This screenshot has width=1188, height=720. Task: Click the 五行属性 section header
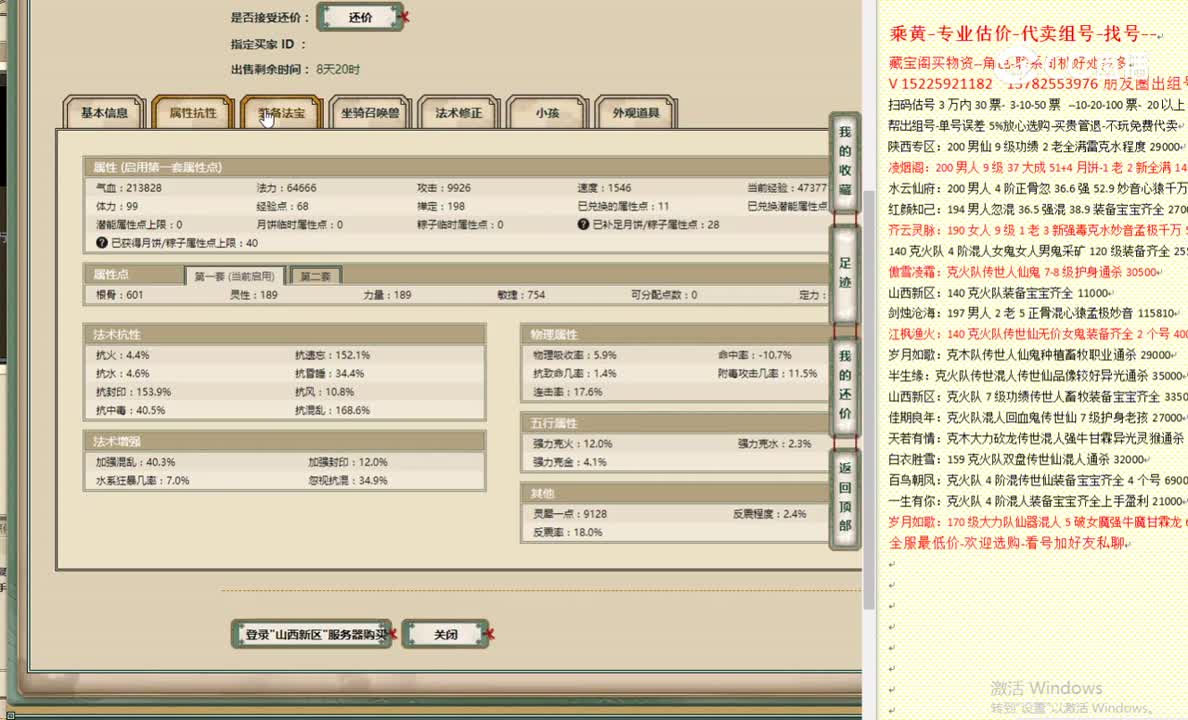(674, 423)
